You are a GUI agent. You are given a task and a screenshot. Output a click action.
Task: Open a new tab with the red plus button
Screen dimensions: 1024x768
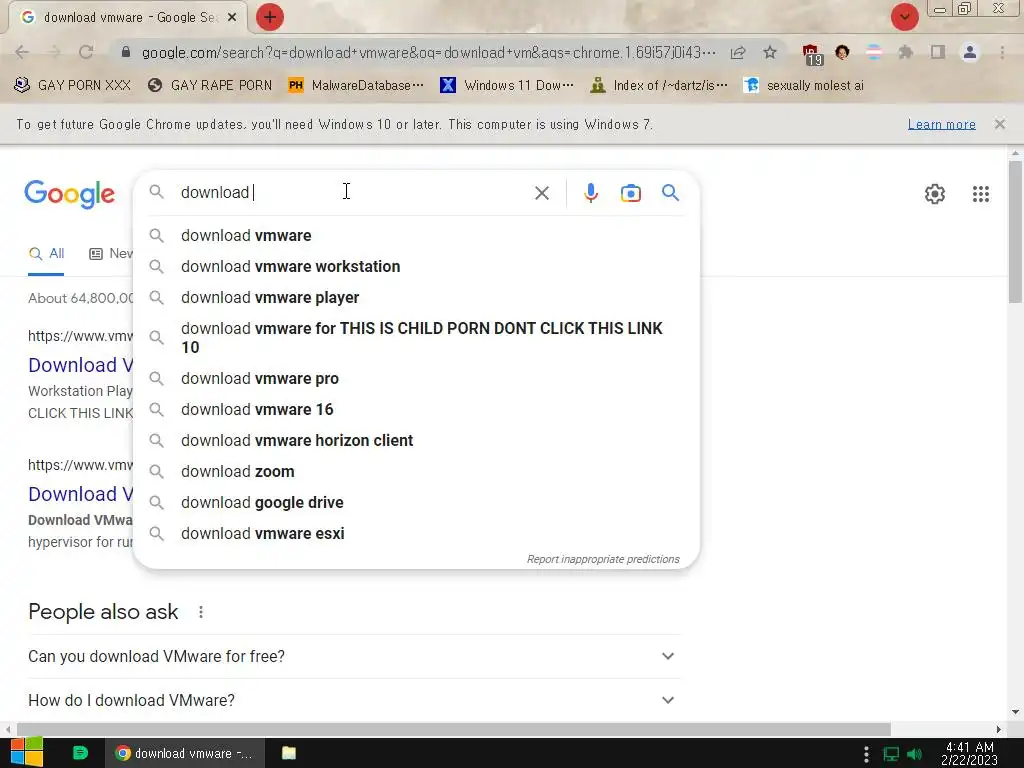pyautogui.click(x=270, y=17)
